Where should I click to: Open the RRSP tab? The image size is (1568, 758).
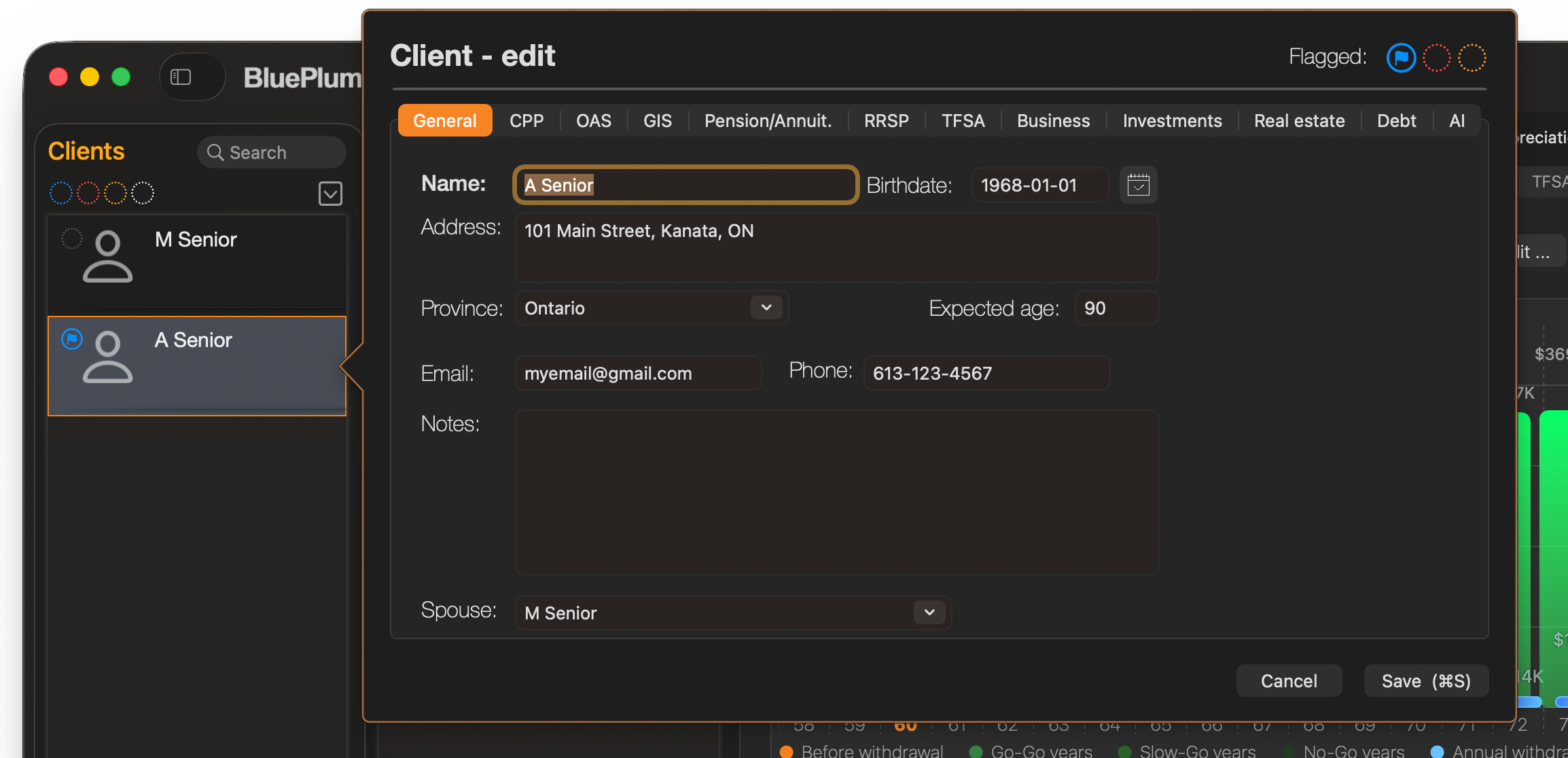click(887, 121)
